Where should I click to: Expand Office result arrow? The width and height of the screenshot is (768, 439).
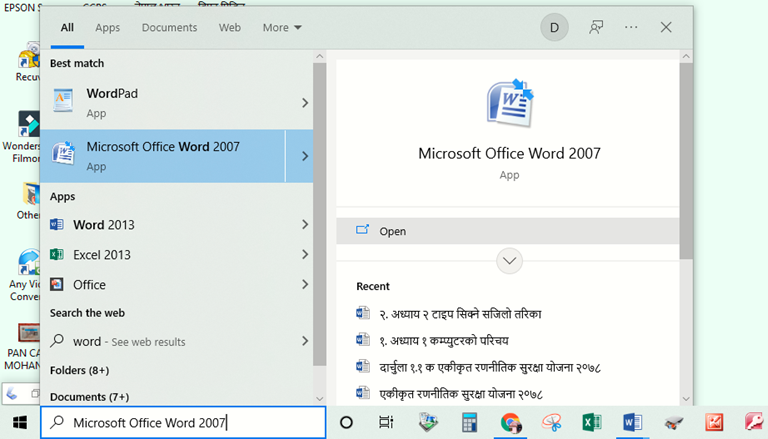305,284
